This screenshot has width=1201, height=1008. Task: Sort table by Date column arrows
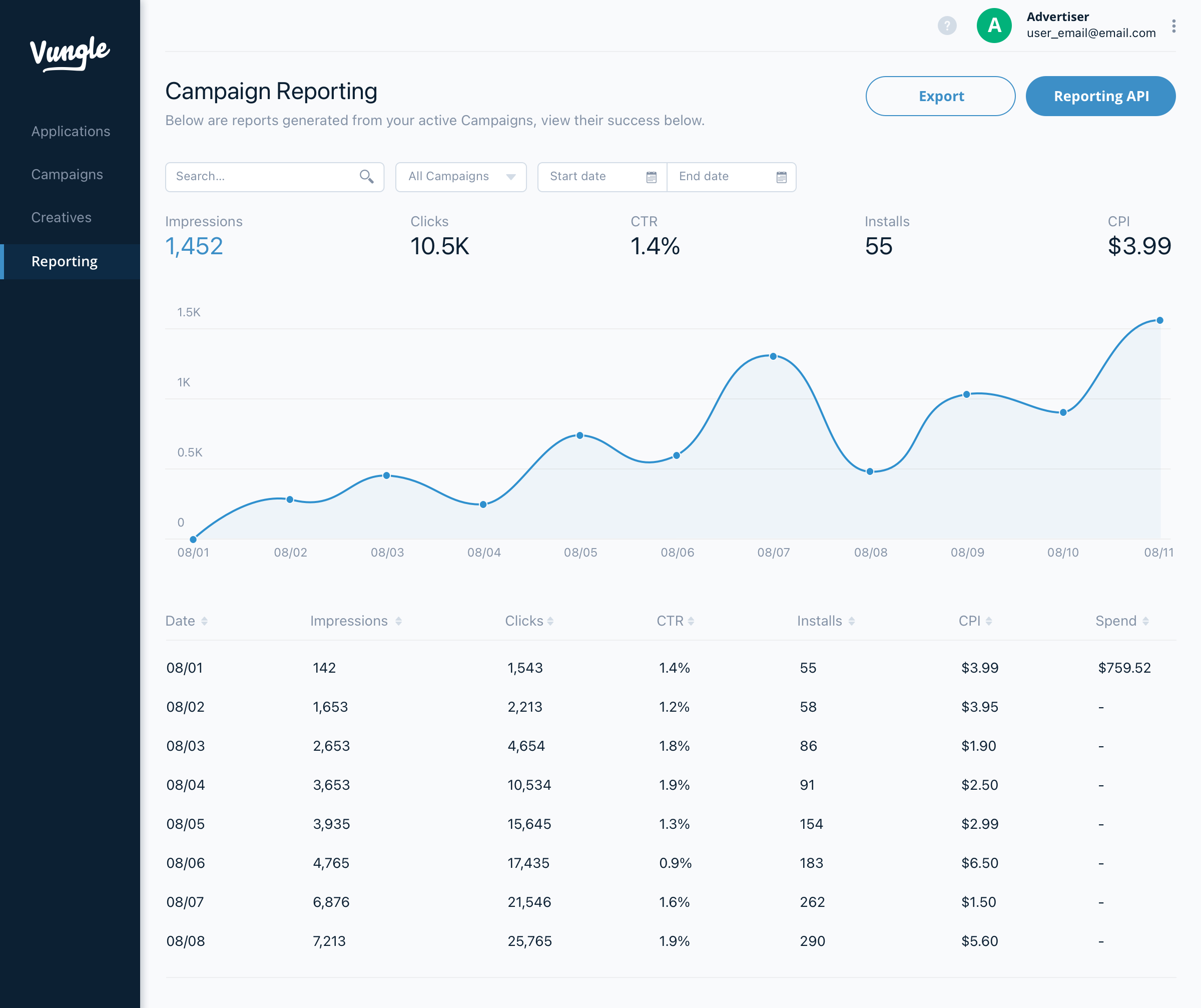pos(204,621)
